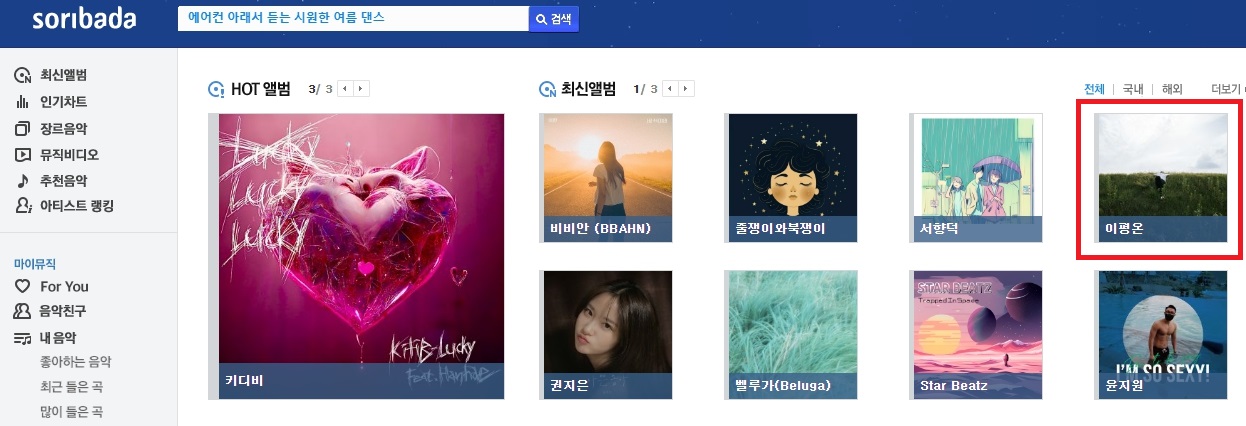Open 아티스트 랭킹 sidebar icon
The height and width of the screenshot is (426, 1246).
tap(22, 206)
